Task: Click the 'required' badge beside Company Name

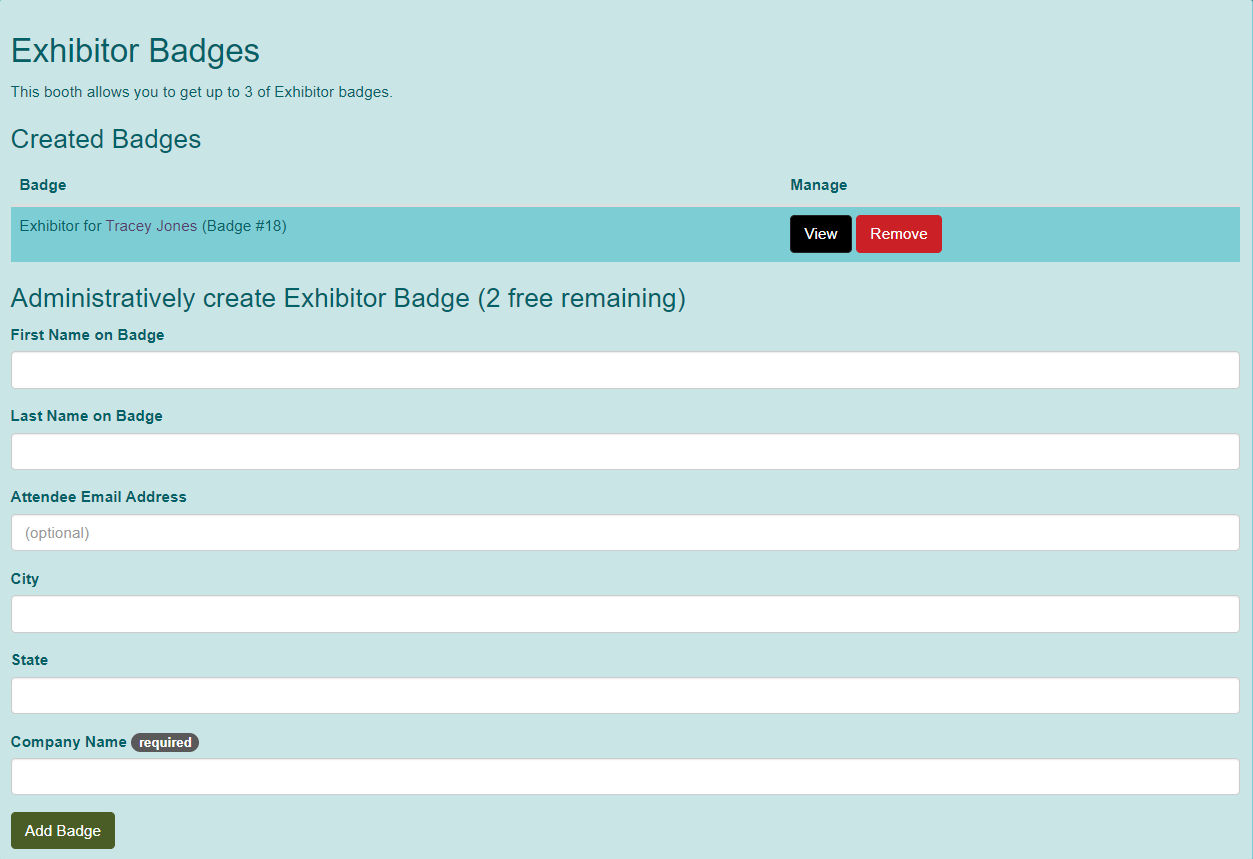Action: pos(165,742)
